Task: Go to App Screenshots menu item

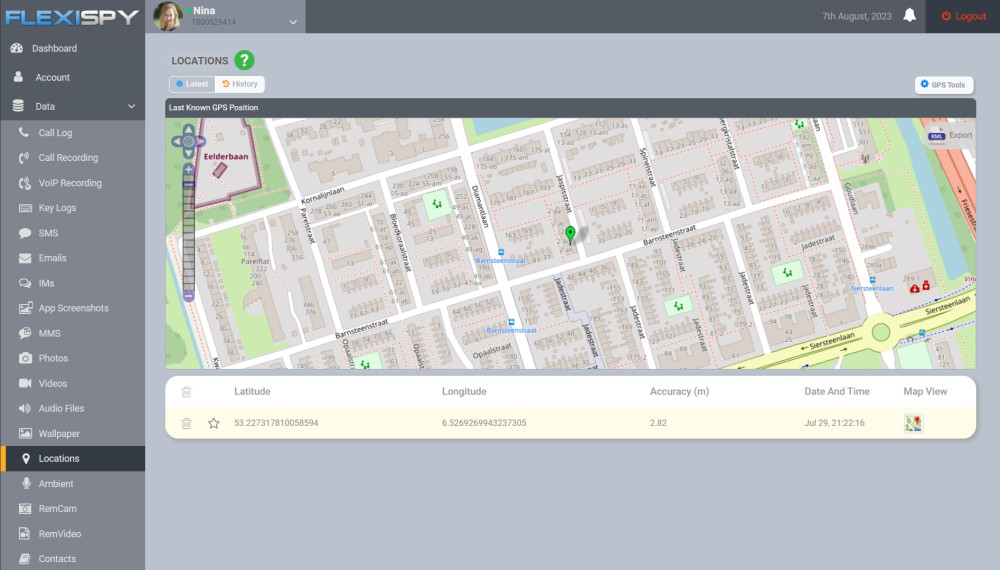Action: pyautogui.click(x=73, y=308)
